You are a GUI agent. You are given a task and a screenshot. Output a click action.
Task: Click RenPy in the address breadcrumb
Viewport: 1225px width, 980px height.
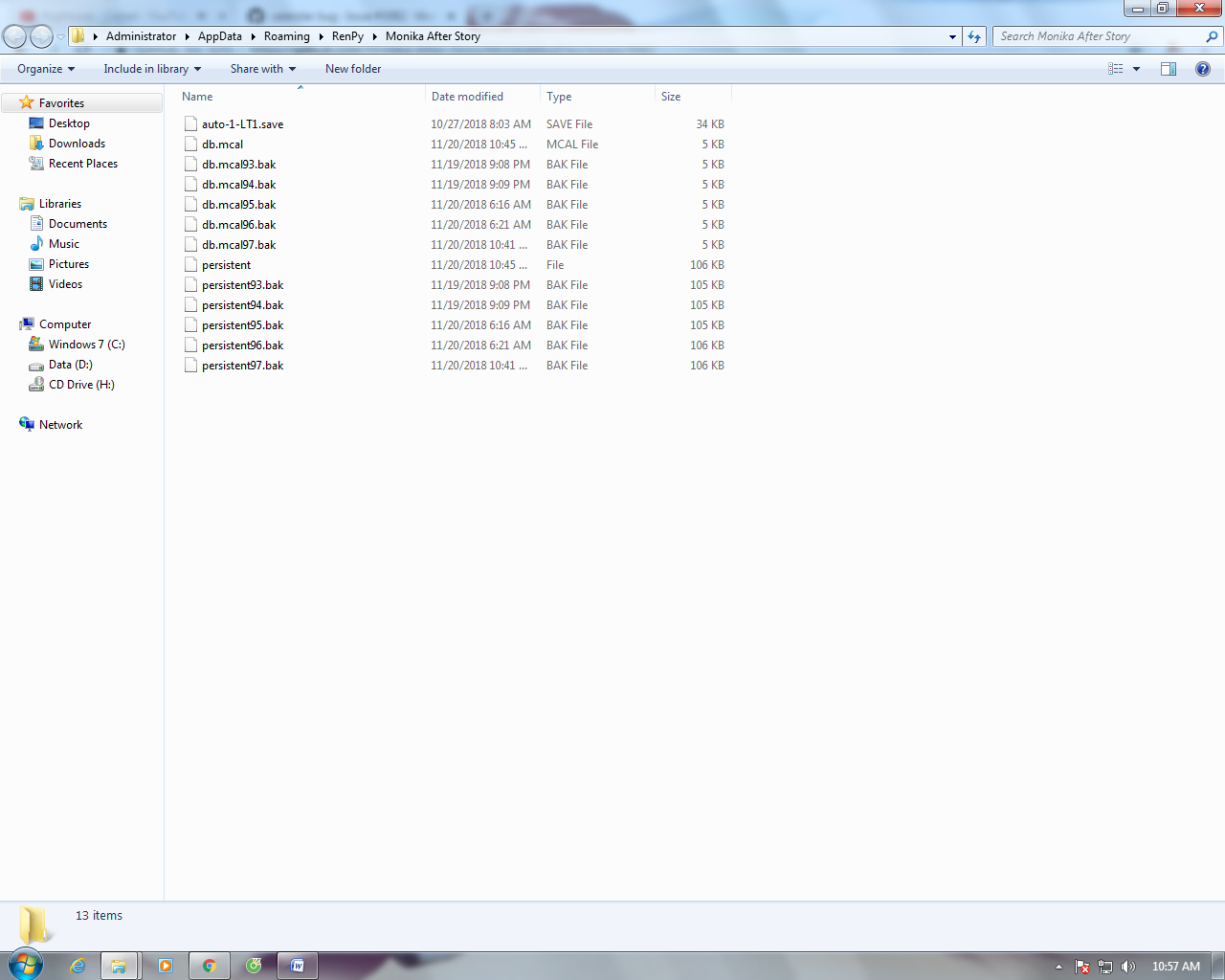pyautogui.click(x=347, y=36)
